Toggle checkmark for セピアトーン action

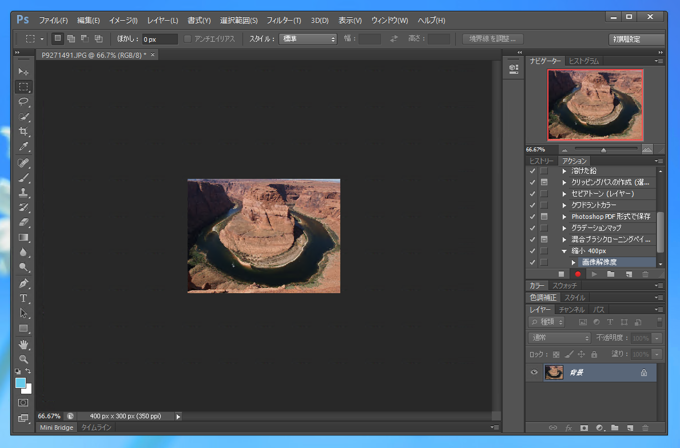(x=533, y=194)
